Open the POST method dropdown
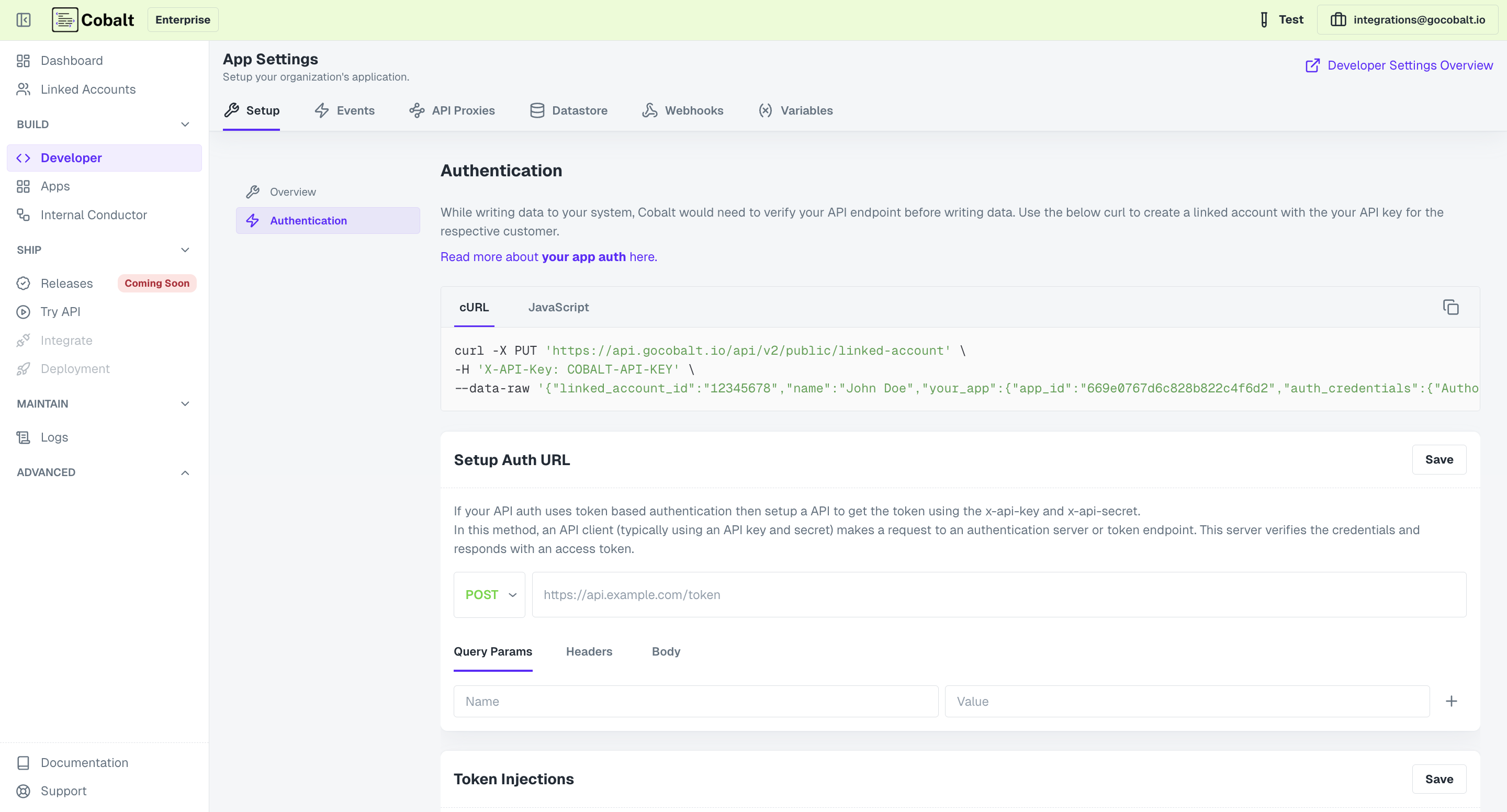Screen dimensions: 1507x812 489,594
